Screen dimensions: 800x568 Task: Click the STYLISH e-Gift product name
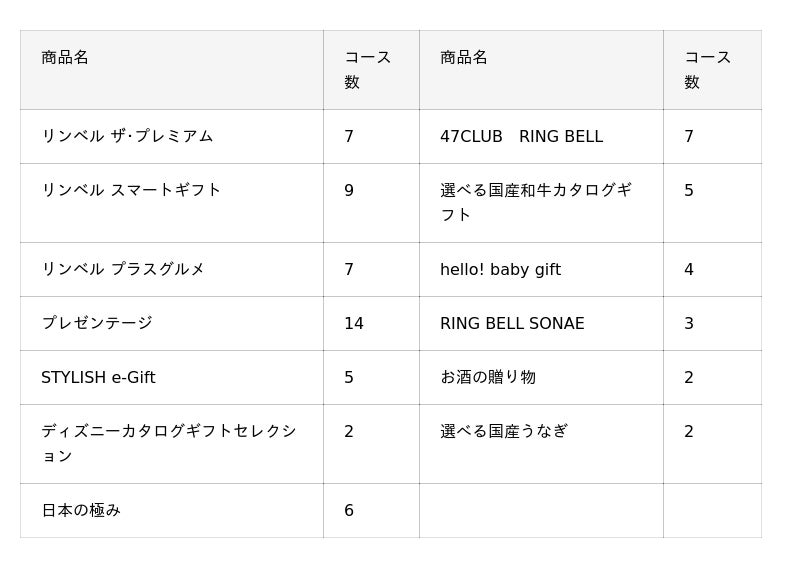(x=98, y=377)
